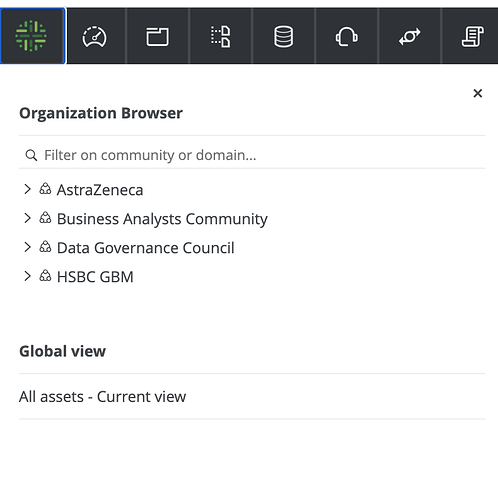Open All assets - Current view link
498x499 pixels.
(102, 397)
